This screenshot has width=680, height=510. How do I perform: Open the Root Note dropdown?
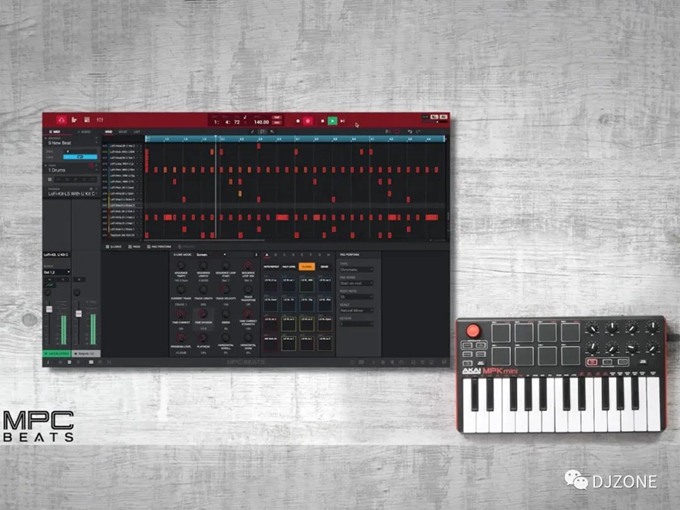pos(356,297)
